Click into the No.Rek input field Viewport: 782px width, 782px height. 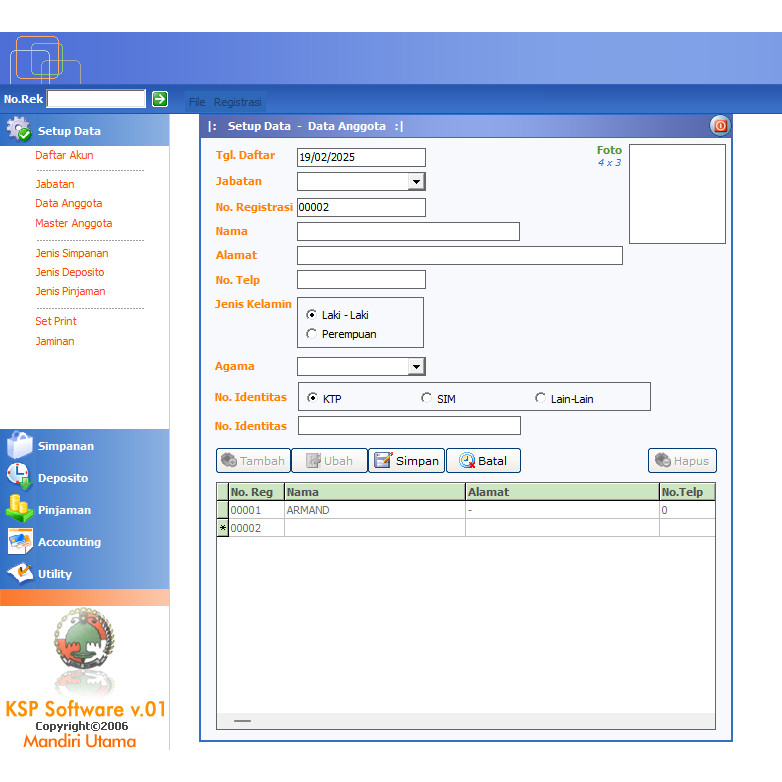pos(96,99)
